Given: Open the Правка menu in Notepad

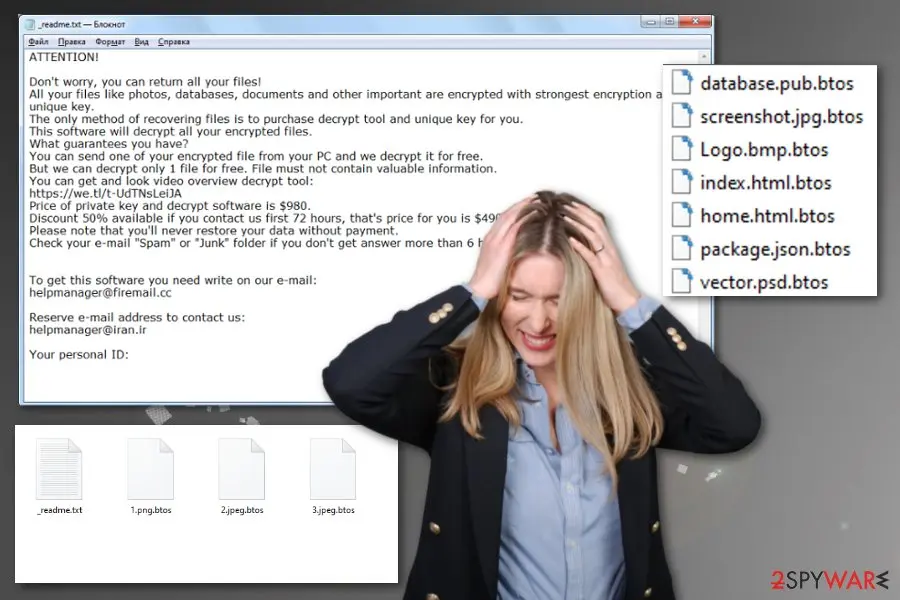Looking at the screenshot, I should pos(72,42).
